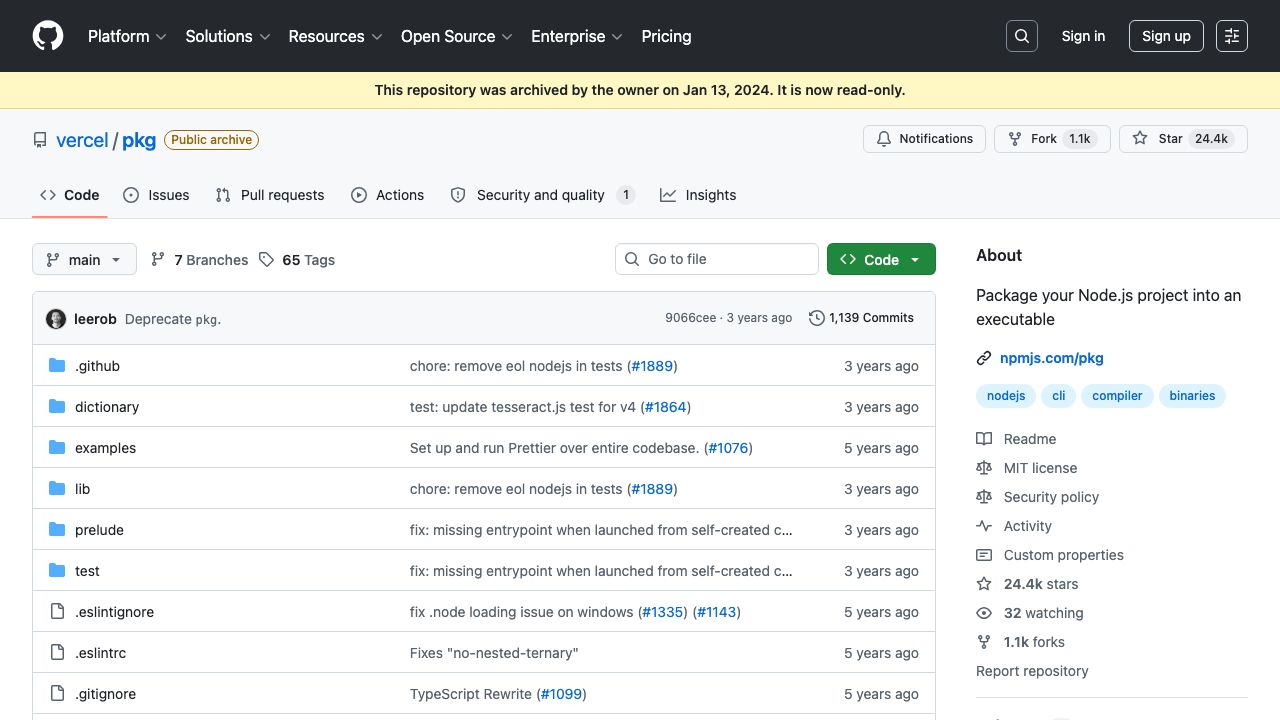Screen dimensions: 1280x720
Task: Click the pulse icon next to Activity
Action: (x=984, y=526)
